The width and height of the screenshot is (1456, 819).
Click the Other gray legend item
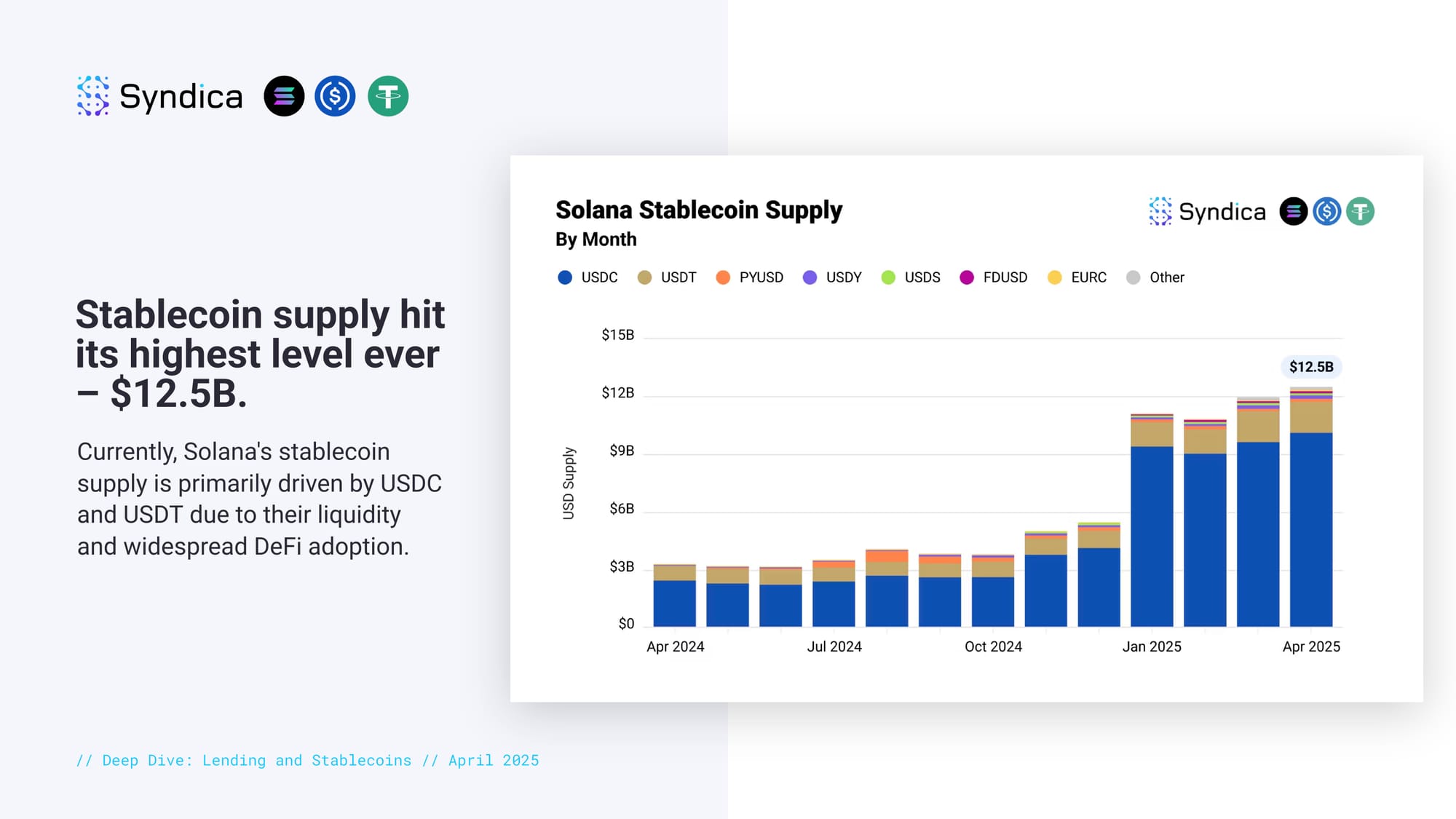pyautogui.click(x=1155, y=277)
